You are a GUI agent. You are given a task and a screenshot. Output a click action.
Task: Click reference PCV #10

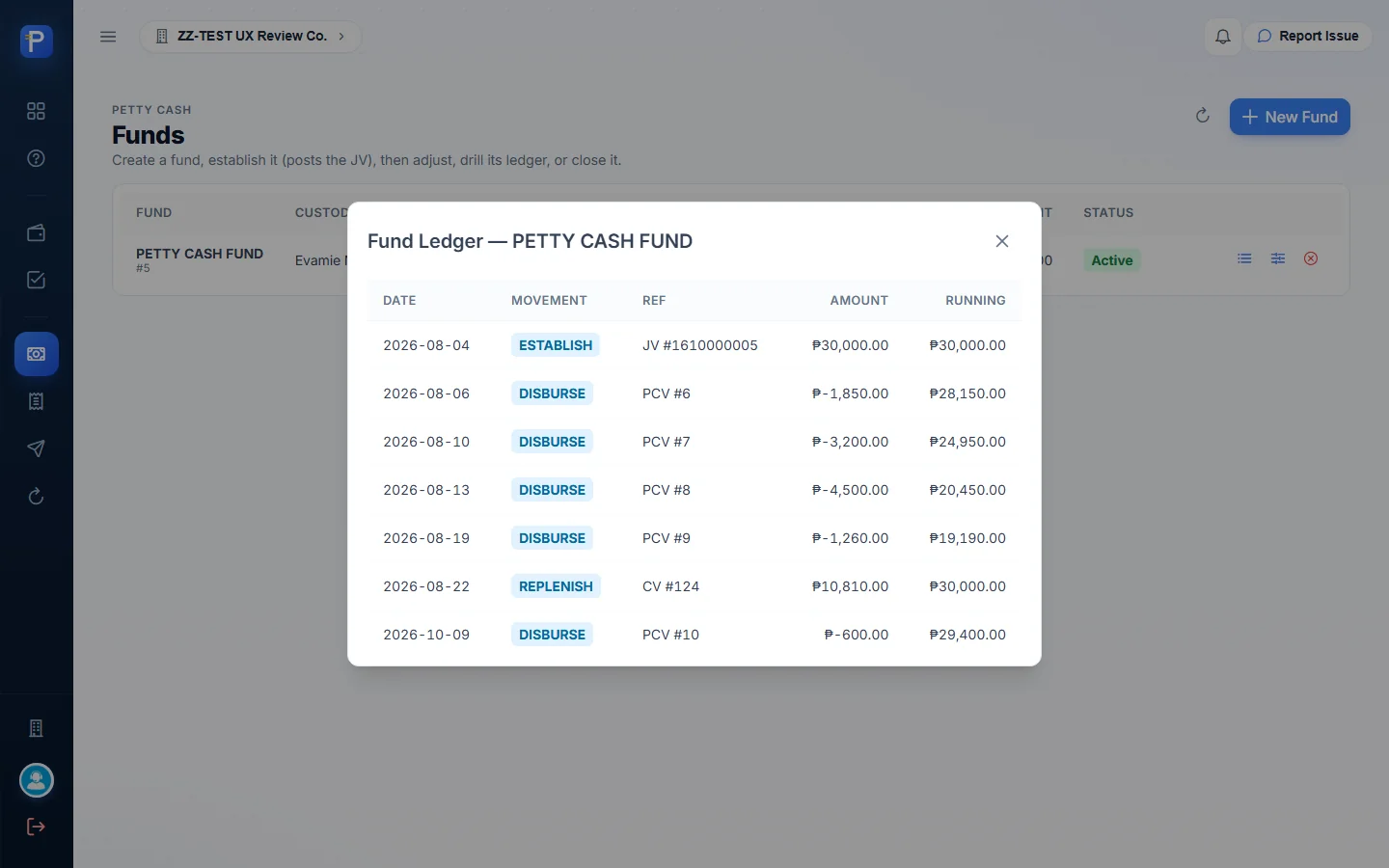(x=671, y=635)
